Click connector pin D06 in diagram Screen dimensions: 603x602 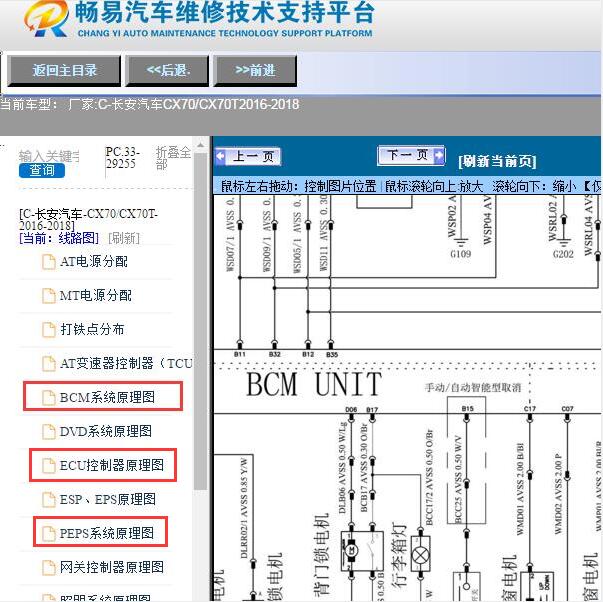click(x=351, y=409)
